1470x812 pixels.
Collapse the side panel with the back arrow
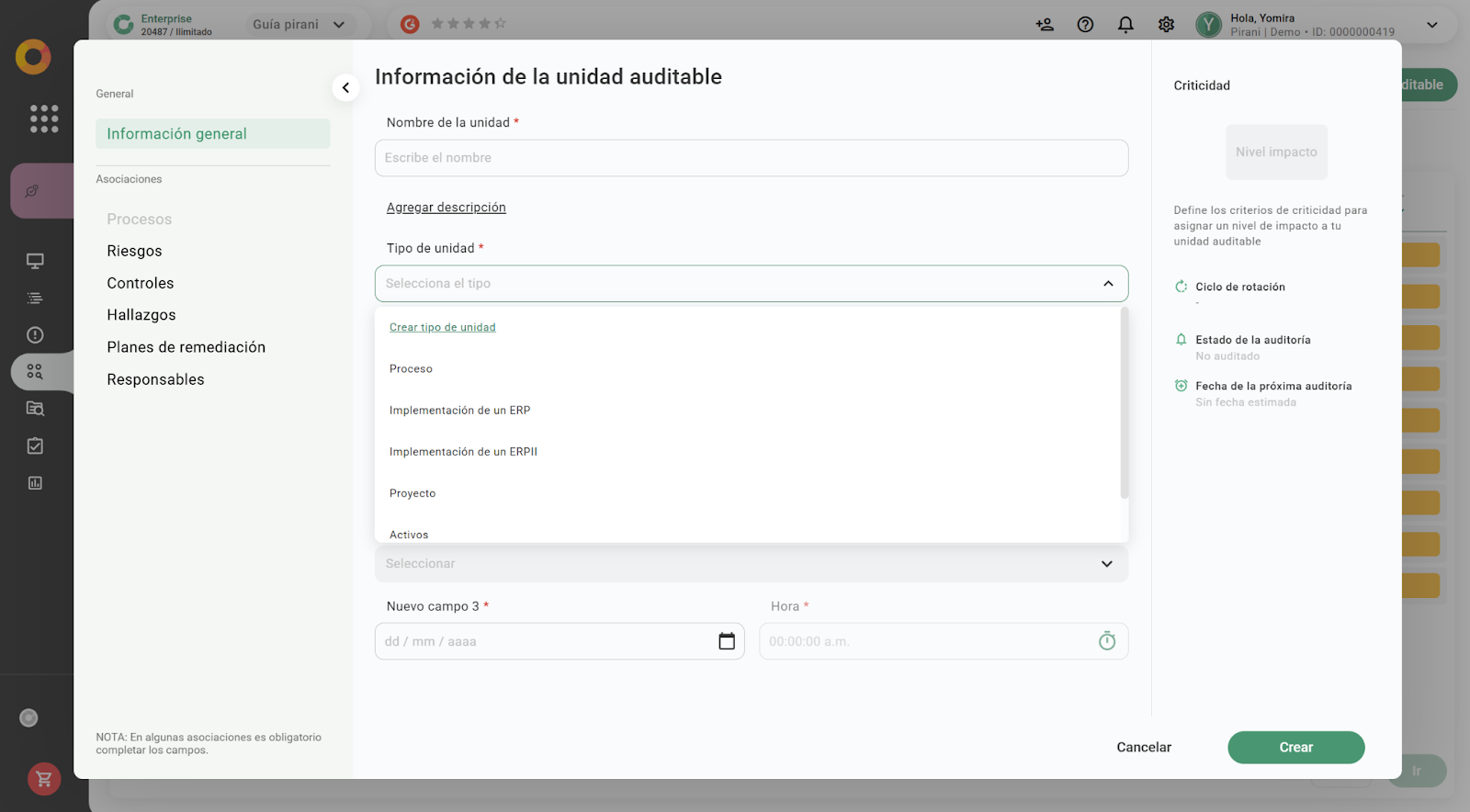coord(345,88)
